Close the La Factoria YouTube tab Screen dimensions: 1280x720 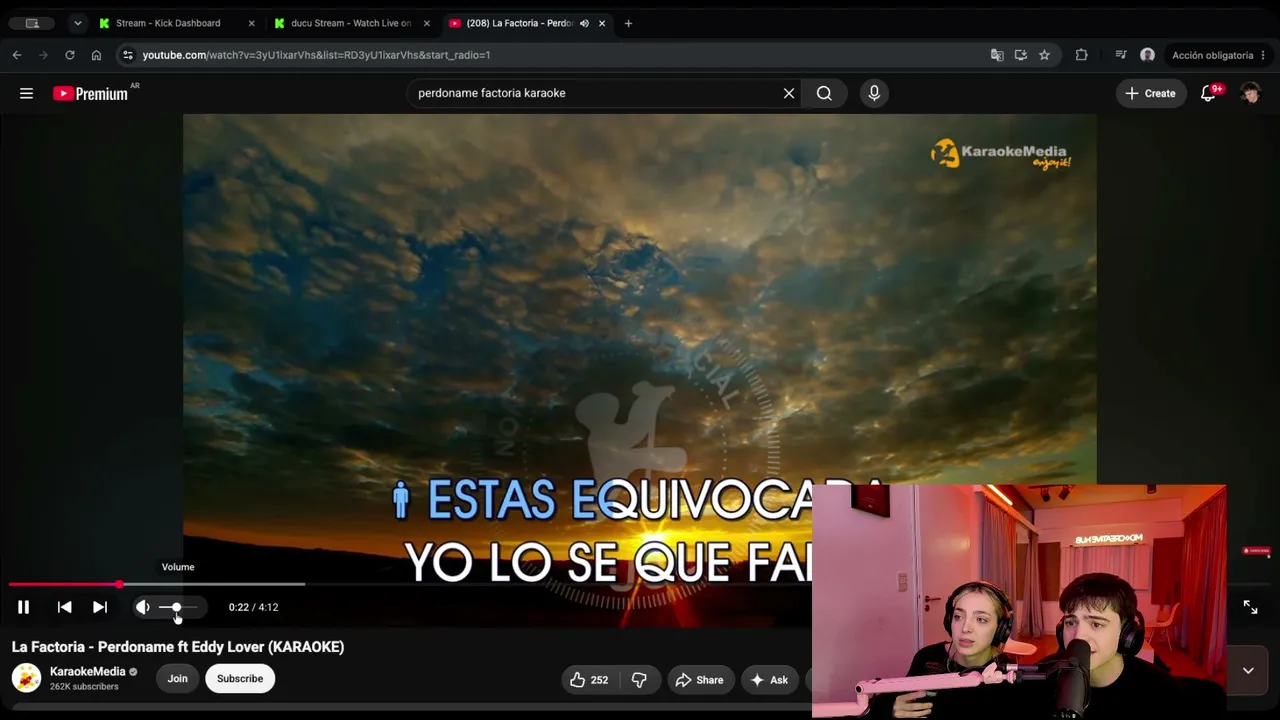pos(602,23)
